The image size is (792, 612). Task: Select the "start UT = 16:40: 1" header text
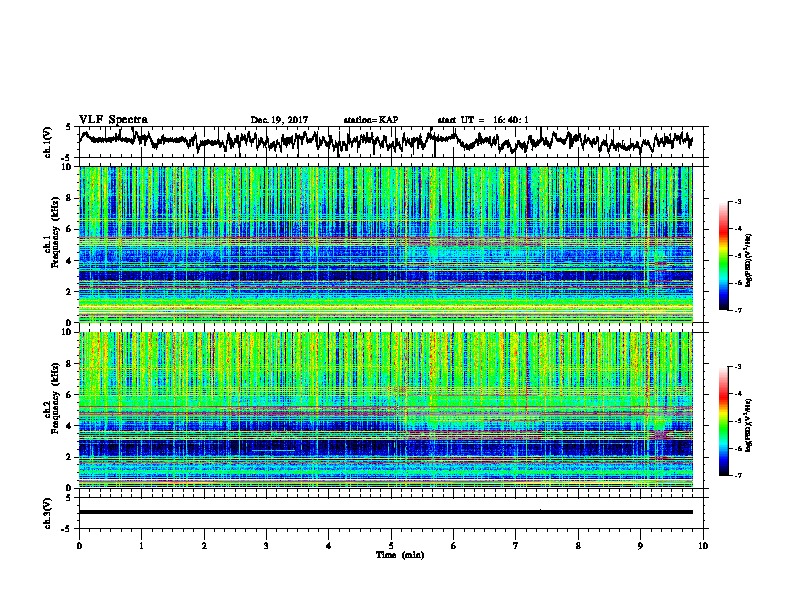[483, 120]
